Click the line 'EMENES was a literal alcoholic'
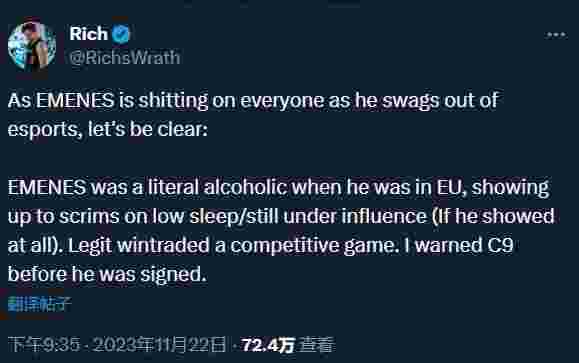The width and height of the screenshot is (579, 363). pyautogui.click(x=278, y=187)
